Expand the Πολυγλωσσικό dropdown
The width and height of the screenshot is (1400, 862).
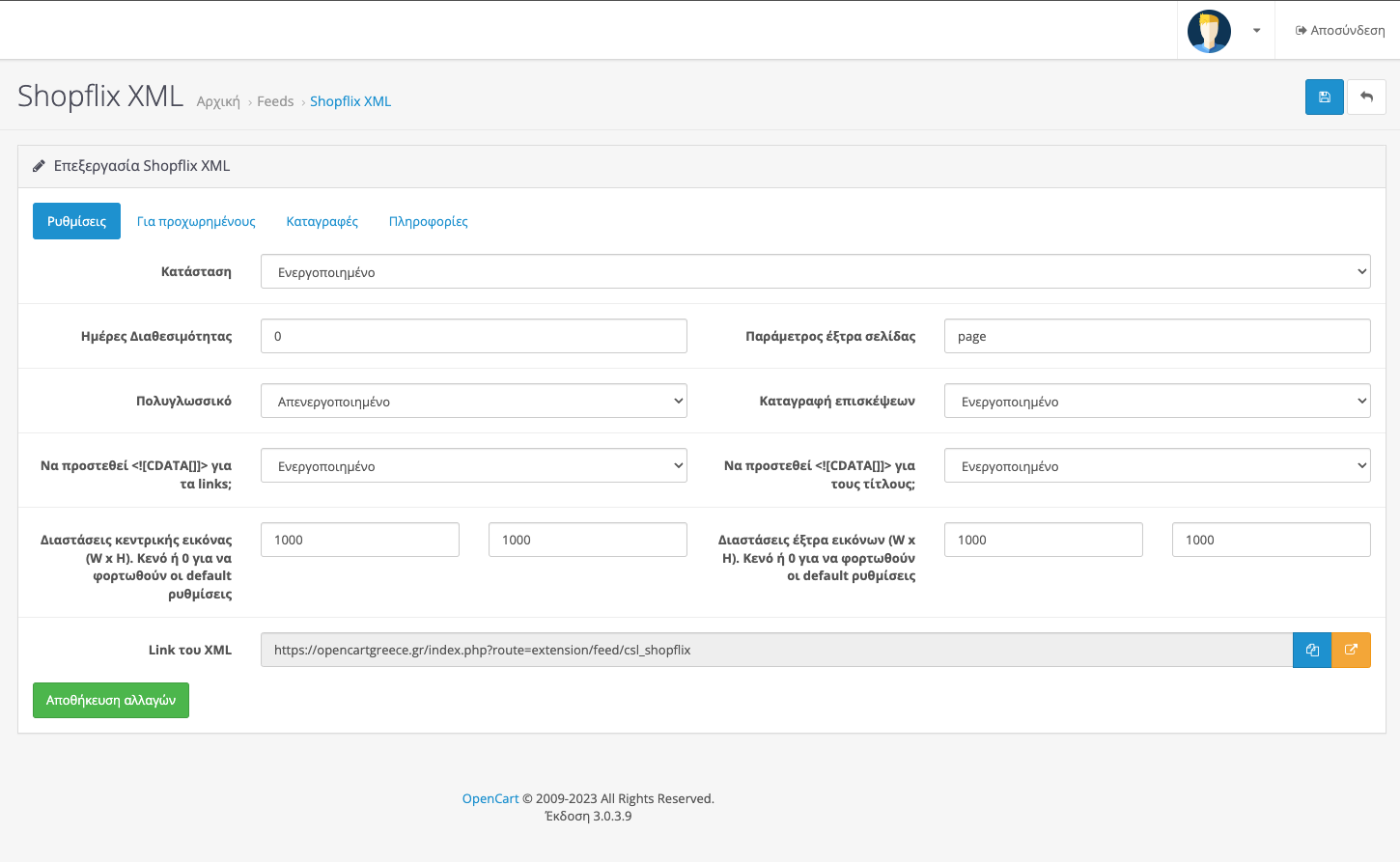click(x=474, y=401)
